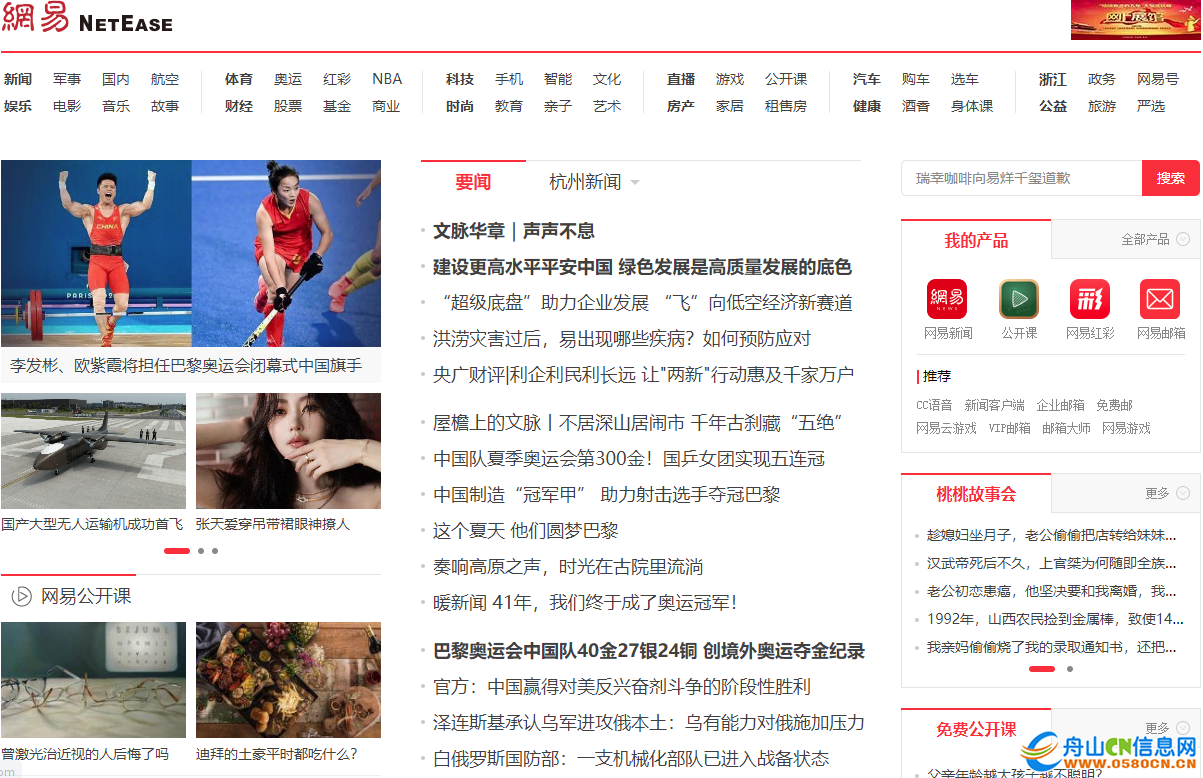
Task: Open the 企业邮箱 recommended link
Action: pyautogui.click(x=1060, y=405)
